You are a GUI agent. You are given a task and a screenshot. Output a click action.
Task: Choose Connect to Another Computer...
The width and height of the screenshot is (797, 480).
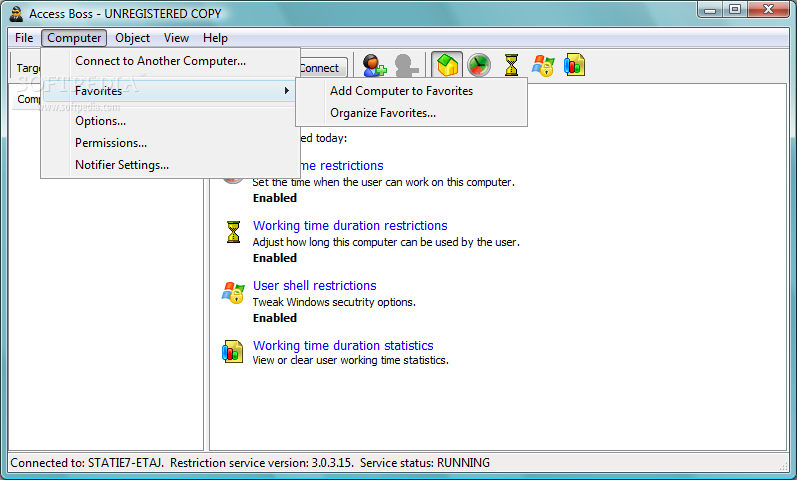tap(171, 61)
